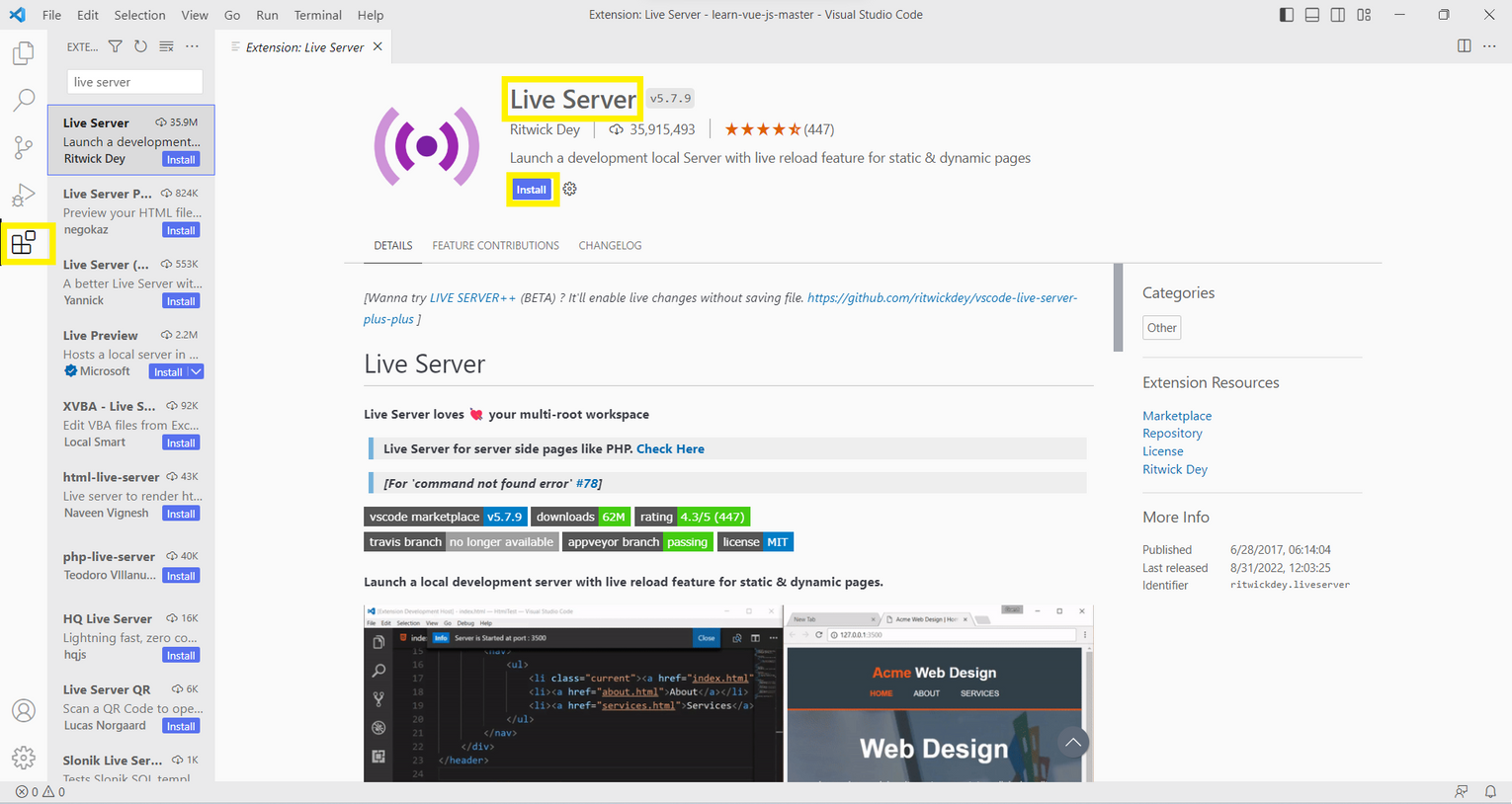Screen dimensions: 1512x804
Task: Install the Live Preview extension by Microsoft
Action: pos(168,371)
